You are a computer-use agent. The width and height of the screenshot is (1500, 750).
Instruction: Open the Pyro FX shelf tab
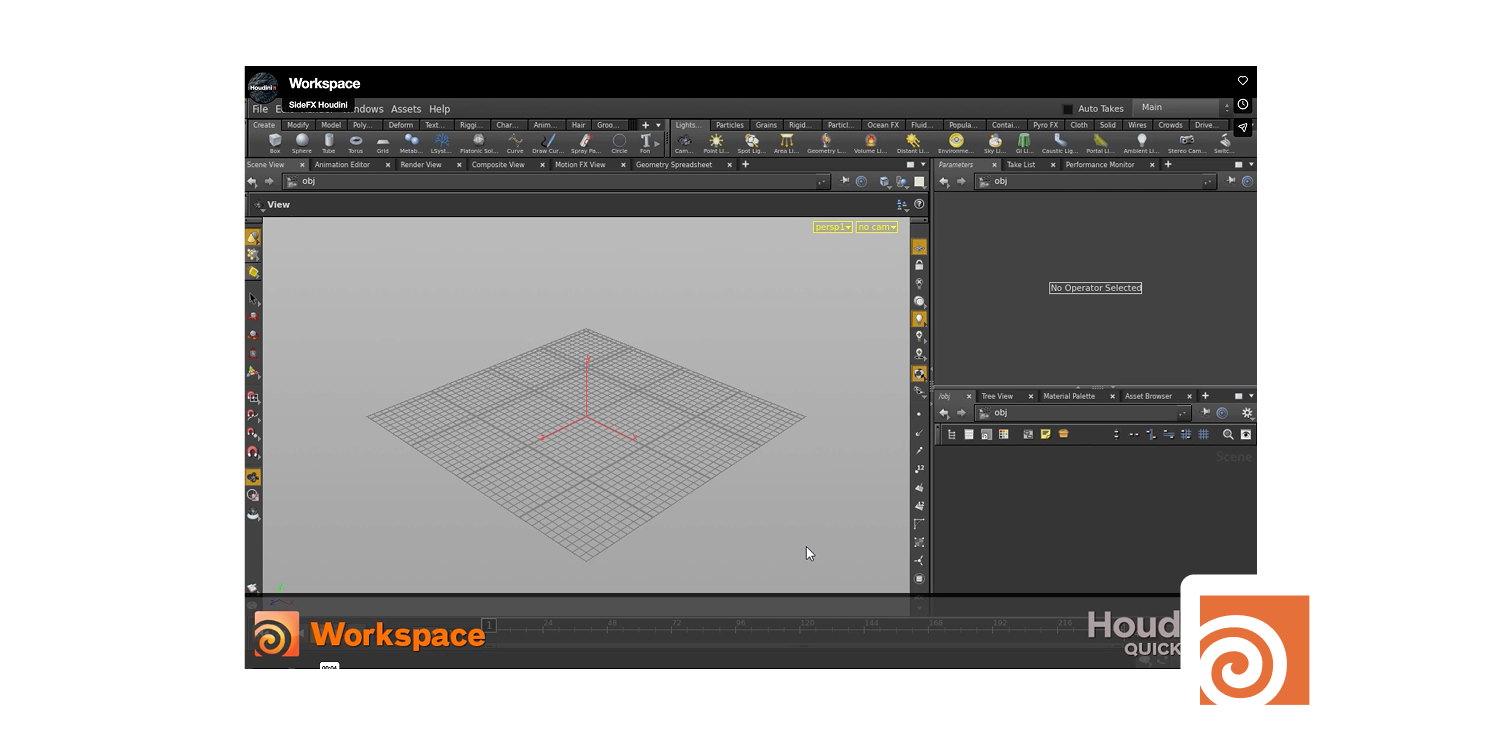[1046, 125]
